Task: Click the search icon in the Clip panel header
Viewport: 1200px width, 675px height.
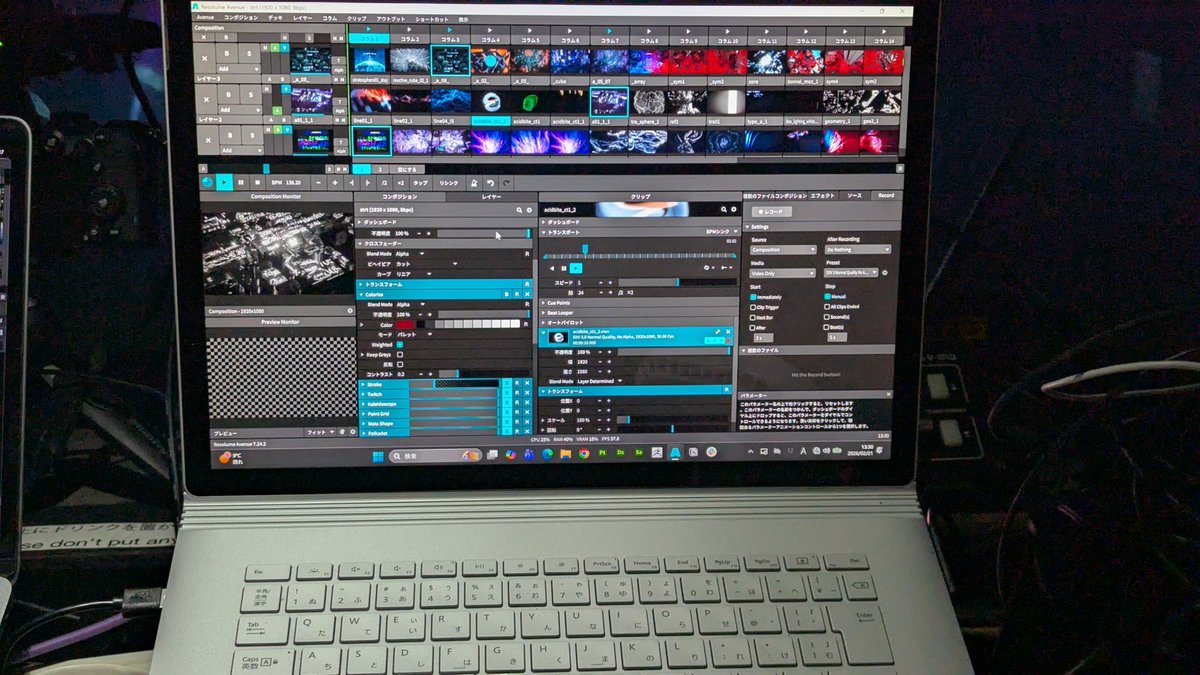Action: (723, 209)
